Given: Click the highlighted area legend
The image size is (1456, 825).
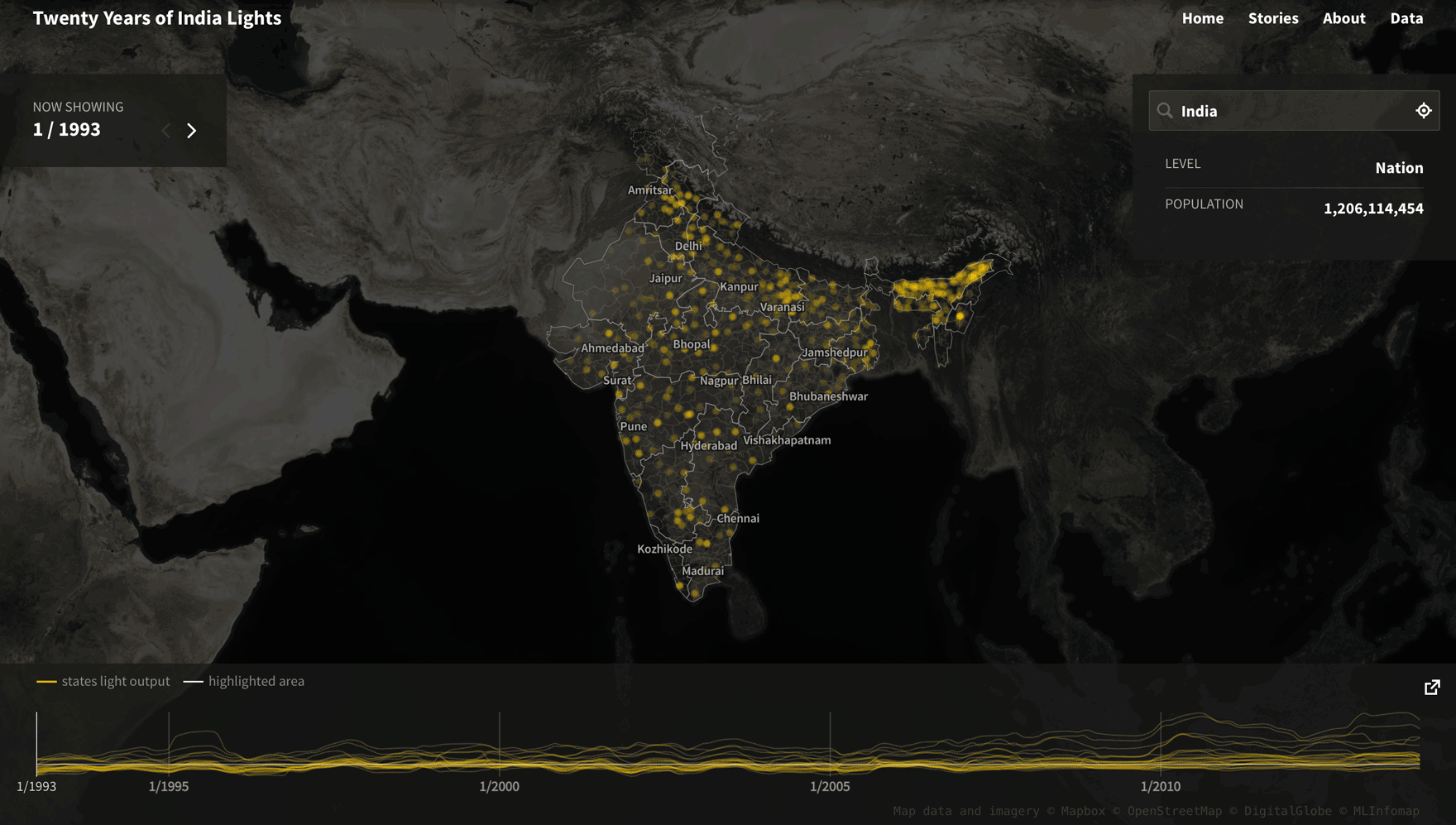Looking at the screenshot, I should 244,681.
